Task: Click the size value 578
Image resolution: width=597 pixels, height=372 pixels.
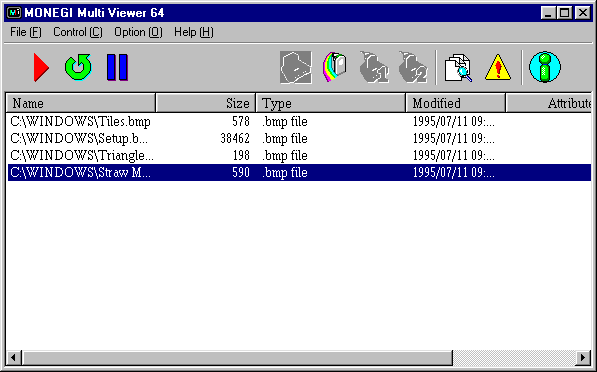Action: tap(241, 121)
